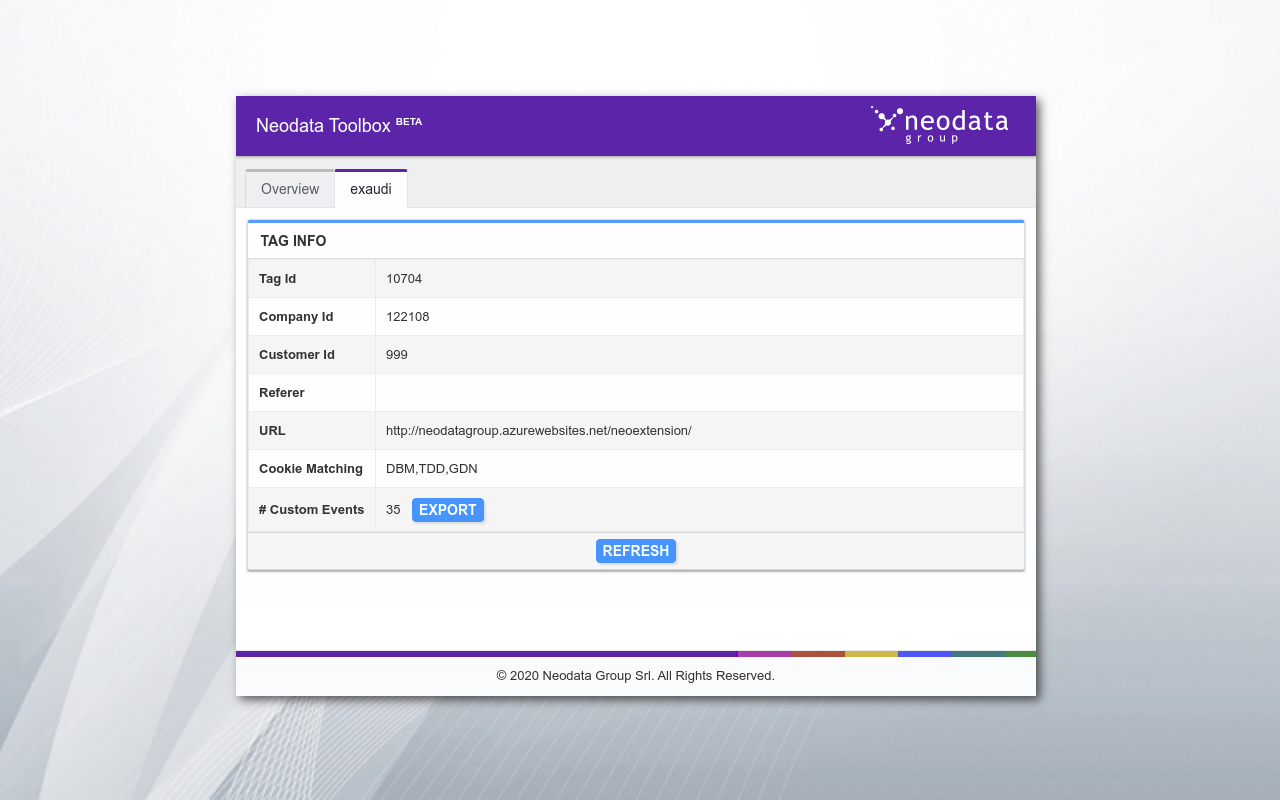Click the EXPORT button for custom events
This screenshot has height=800, width=1280.
click(x=447, y=510)
